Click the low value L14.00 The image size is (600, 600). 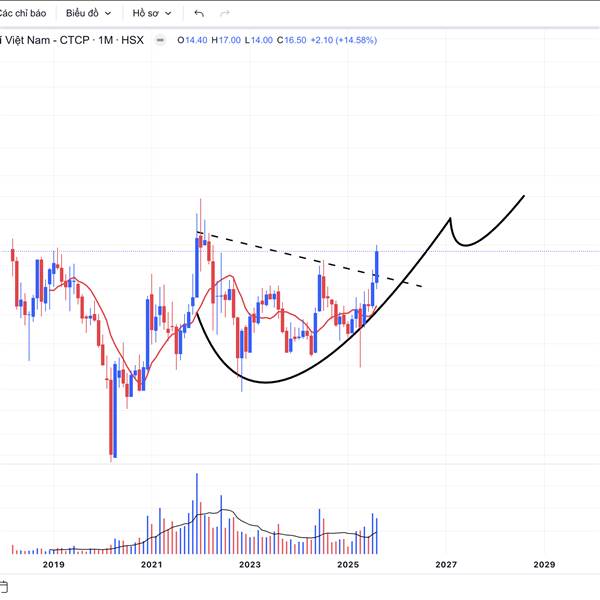point(259,40)
